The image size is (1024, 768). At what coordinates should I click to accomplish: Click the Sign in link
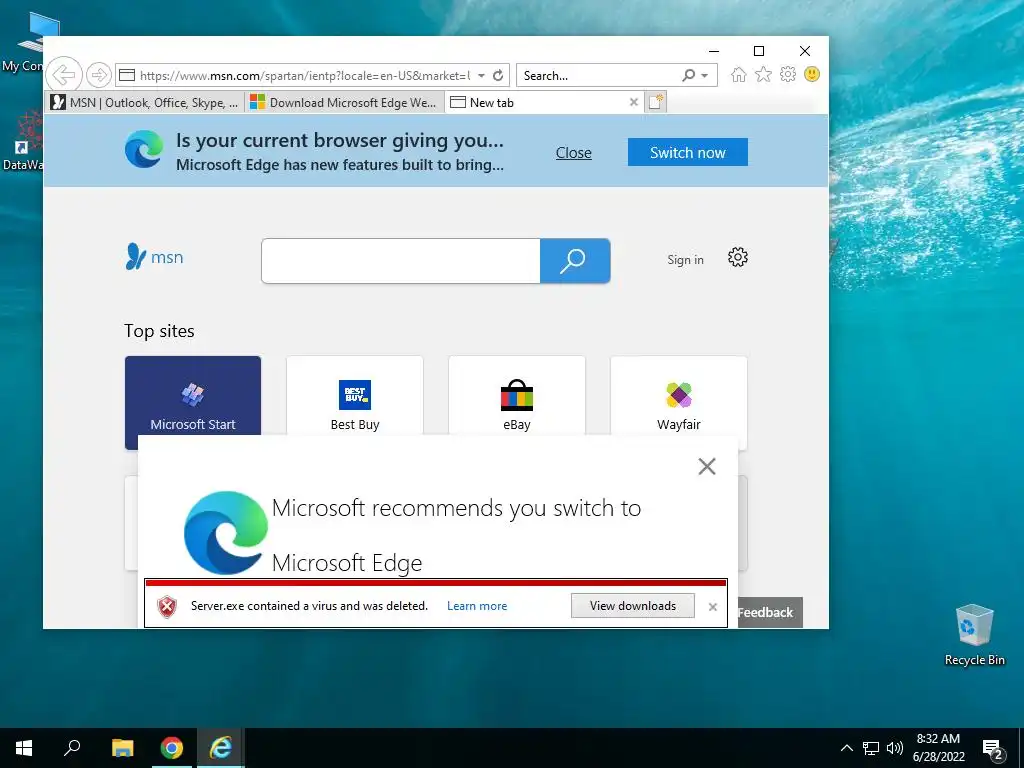pos(685,260)
